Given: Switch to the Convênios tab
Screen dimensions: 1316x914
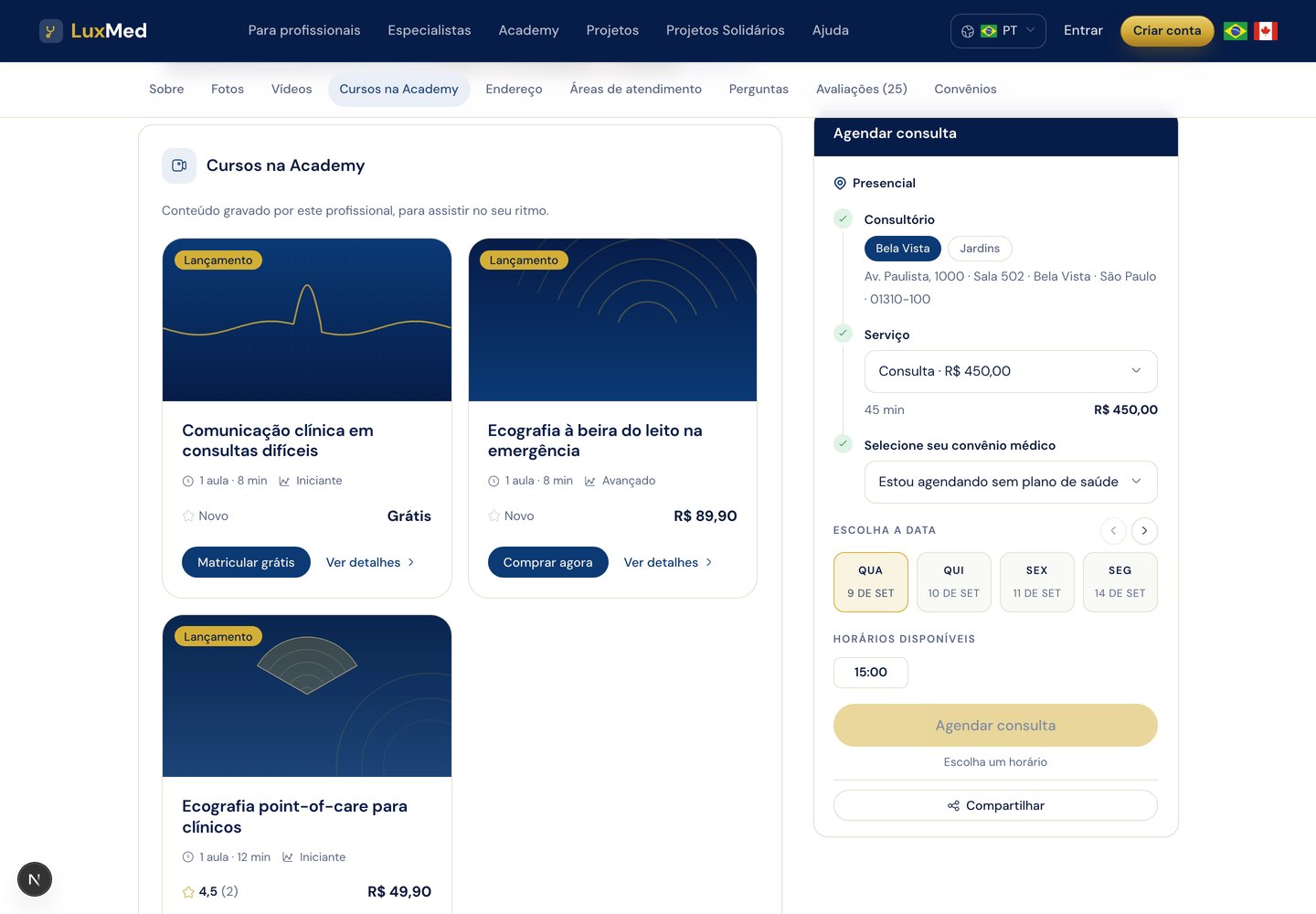Looking at the screenshot, I should tap(966, 90).
